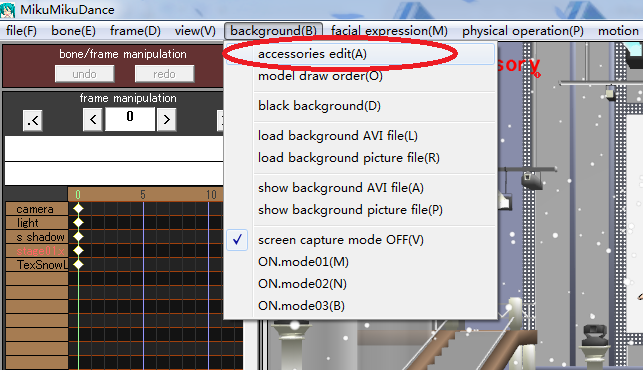643x370 pixels.
Task: Select the stage01.x track row
Action: tap(36, 251)
